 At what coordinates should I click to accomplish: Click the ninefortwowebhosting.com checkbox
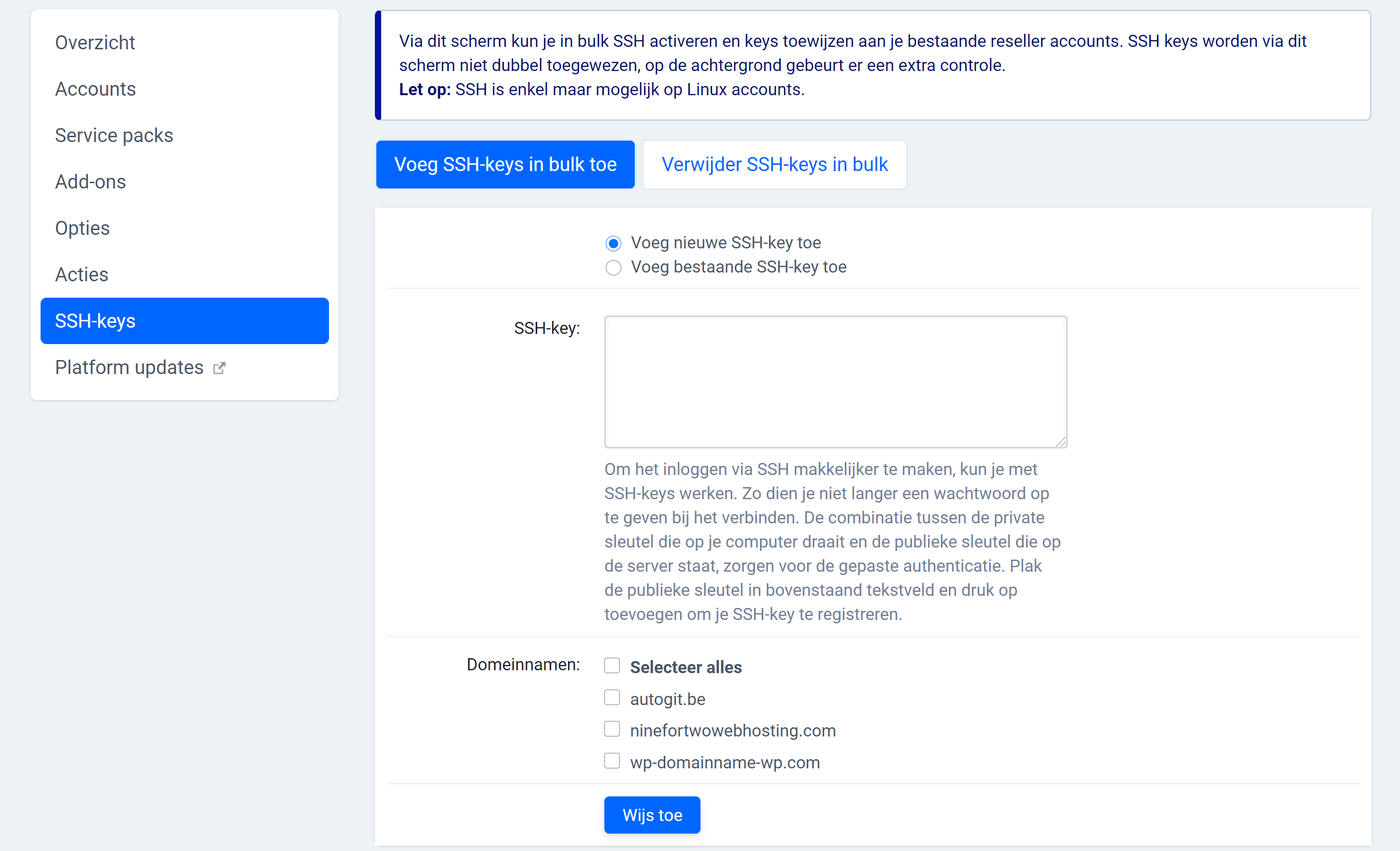point(612,730)
